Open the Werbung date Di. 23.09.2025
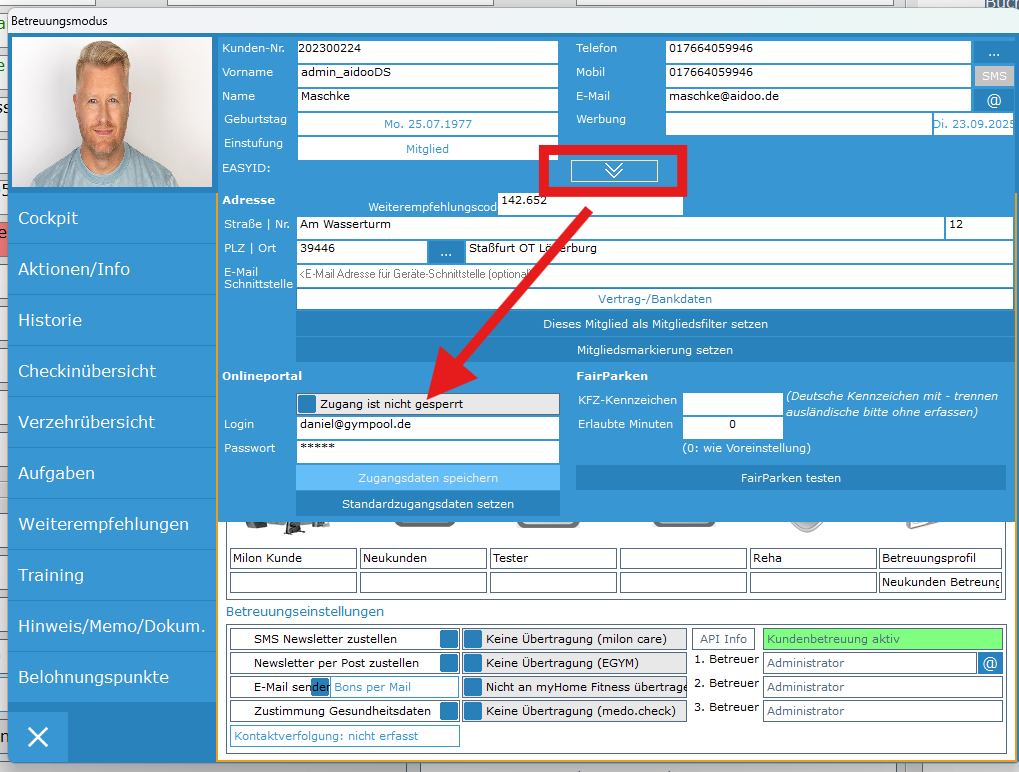The image size is (1019, 772). (973, 123)
